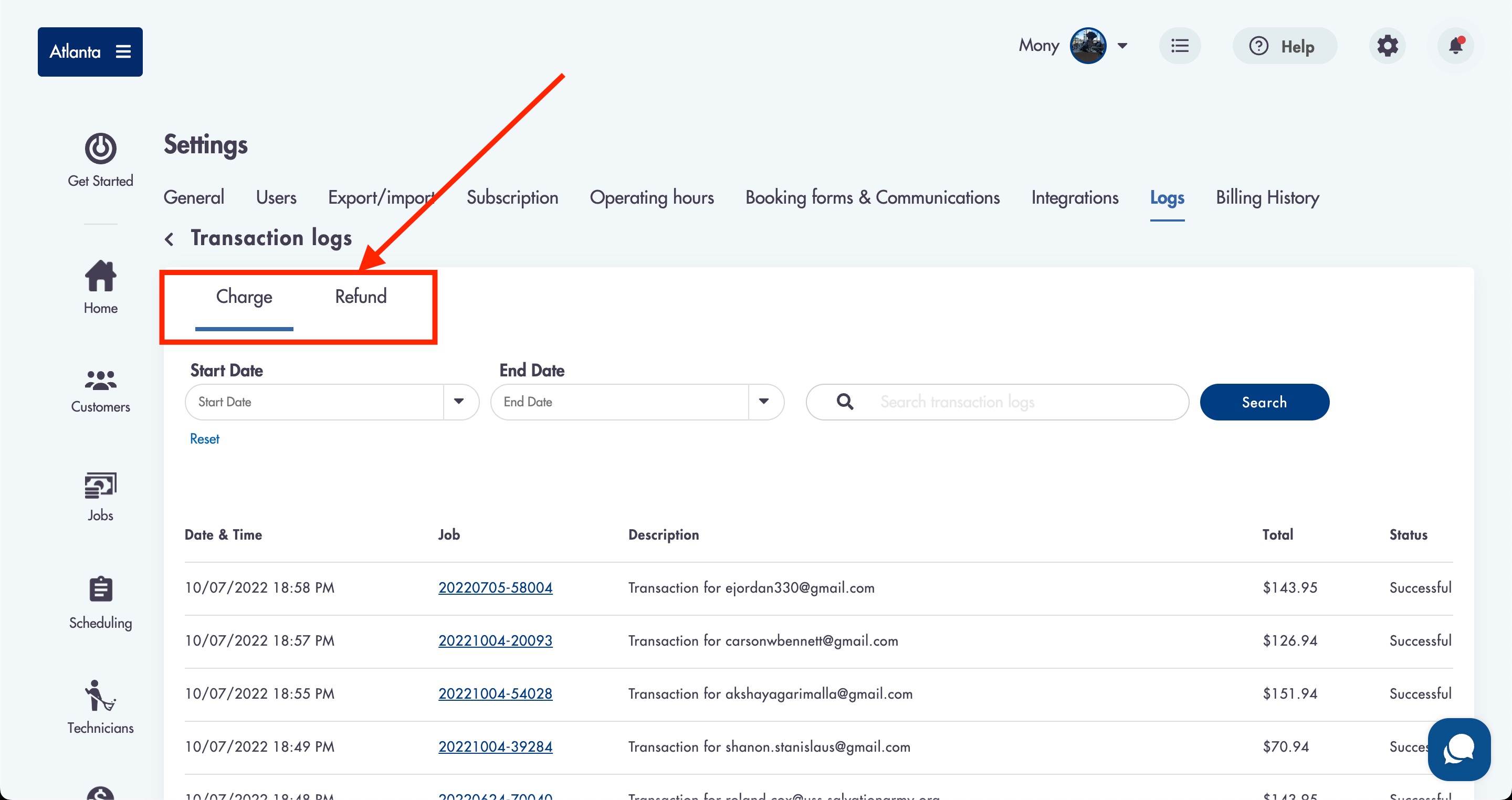Open Technicians in the sidebar
This screenshot has height=800, width=1512.
100,707
